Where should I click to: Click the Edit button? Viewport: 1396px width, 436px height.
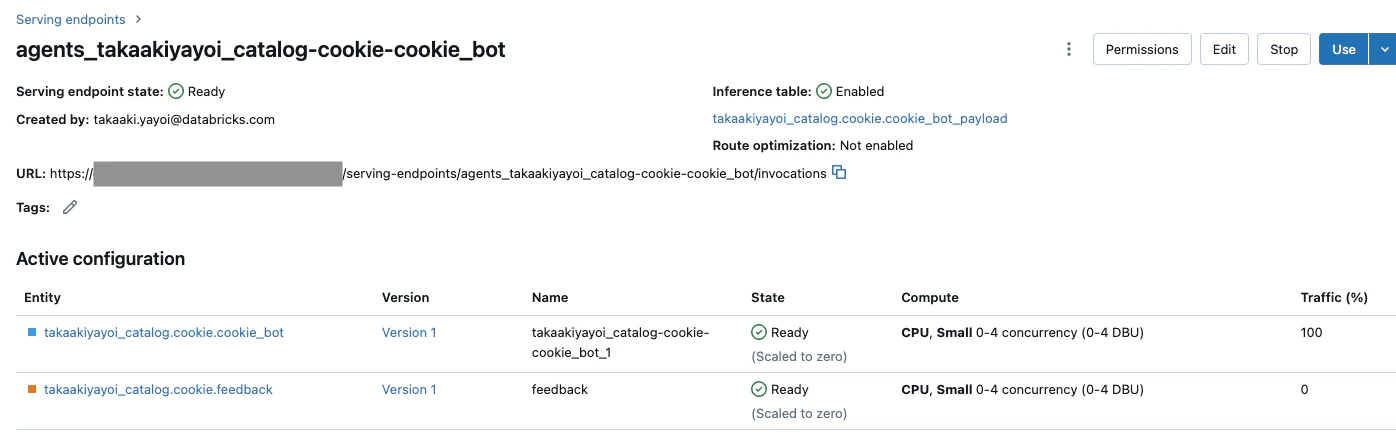pos(1224,49)
